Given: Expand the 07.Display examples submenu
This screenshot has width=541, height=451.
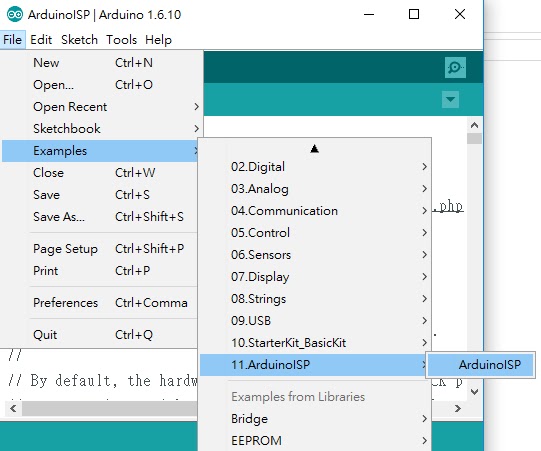Looking at the screenshot, I should [x=315, y=277].
